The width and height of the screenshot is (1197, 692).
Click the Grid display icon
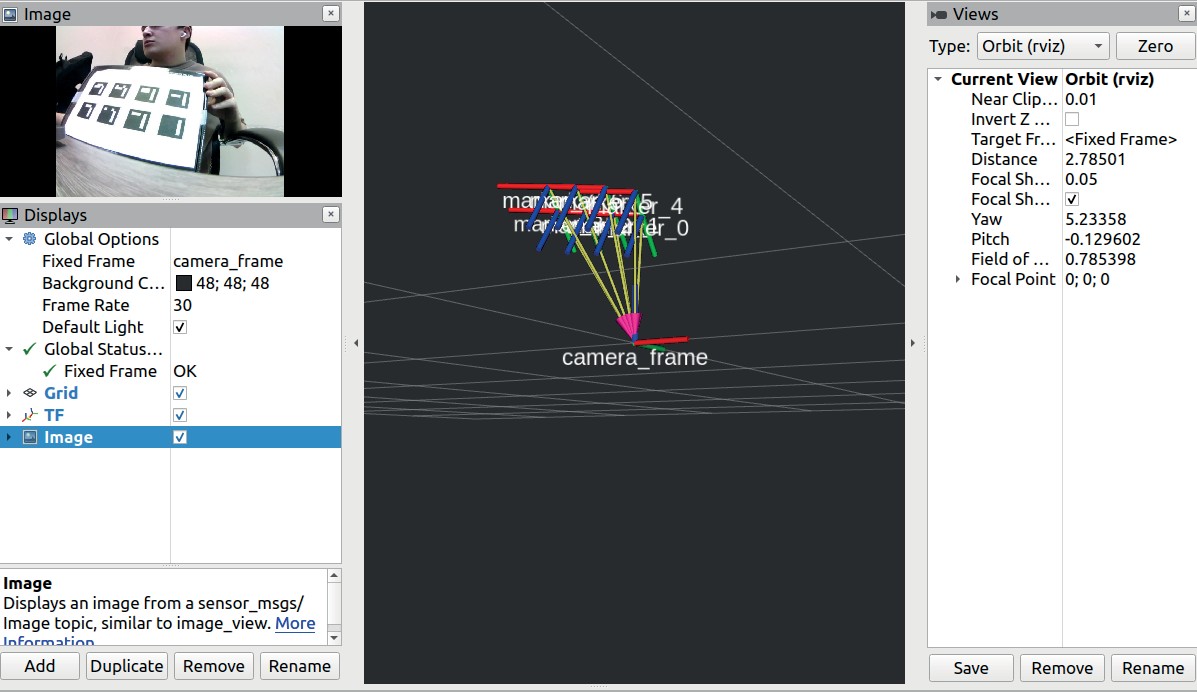[30, 393]
